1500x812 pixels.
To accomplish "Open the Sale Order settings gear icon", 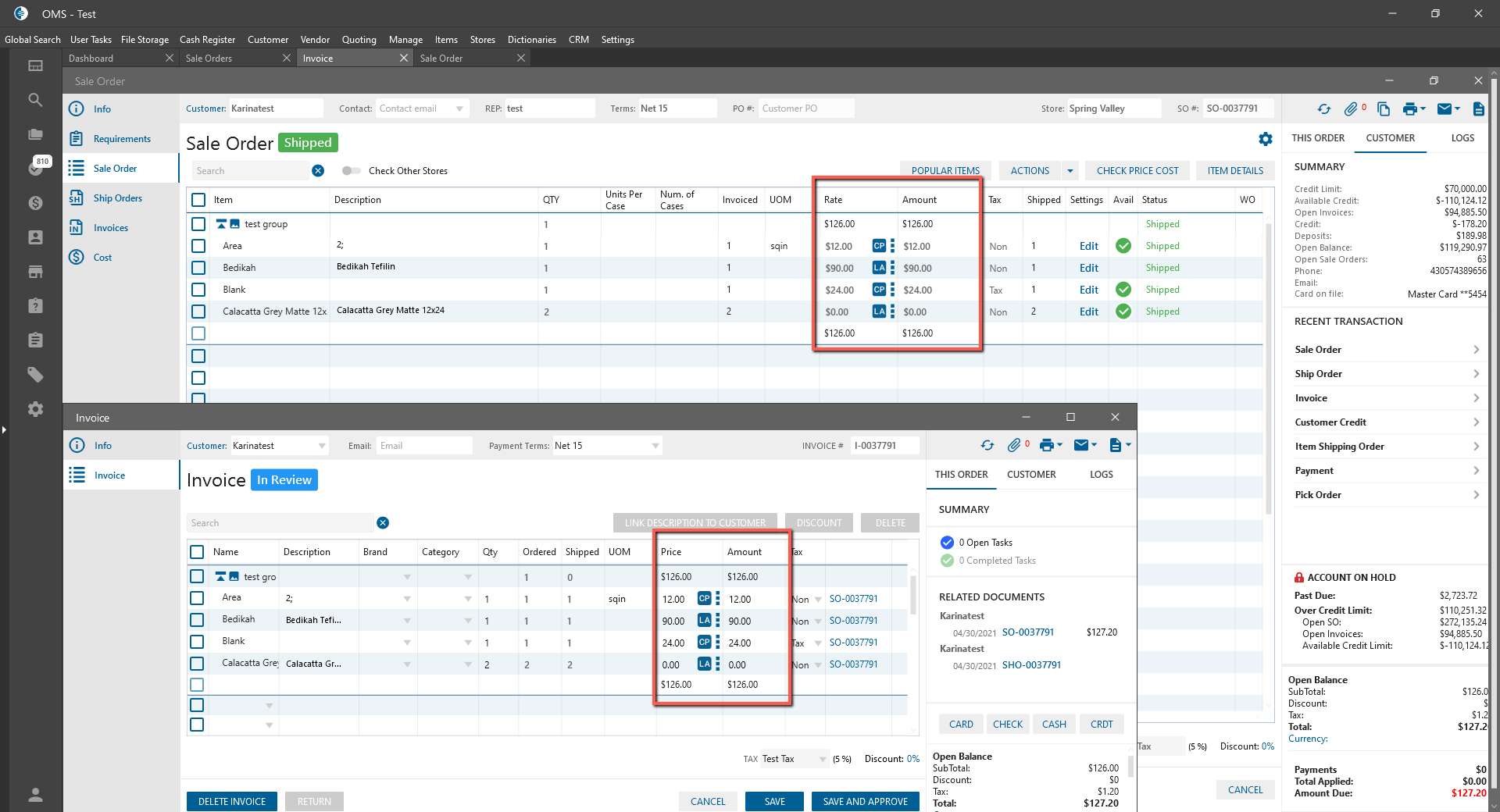I will [1266, 139].
